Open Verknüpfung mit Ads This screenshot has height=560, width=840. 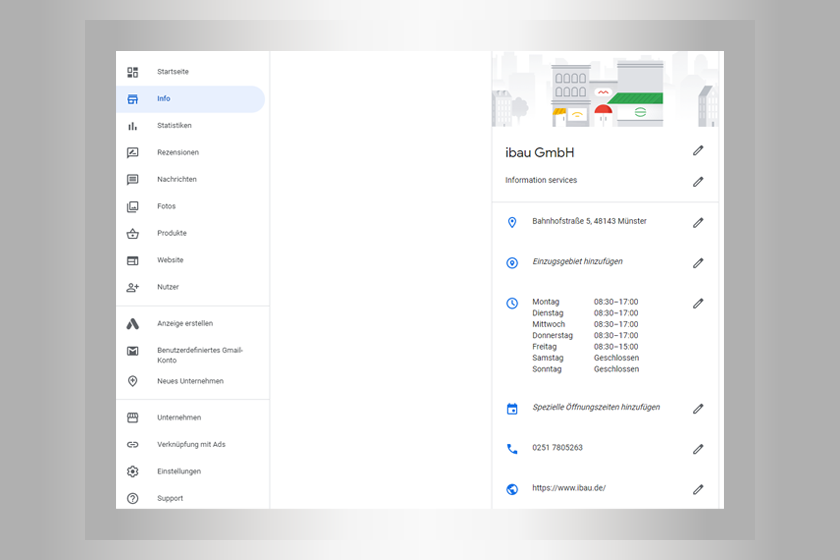click(x=192, y=444)
